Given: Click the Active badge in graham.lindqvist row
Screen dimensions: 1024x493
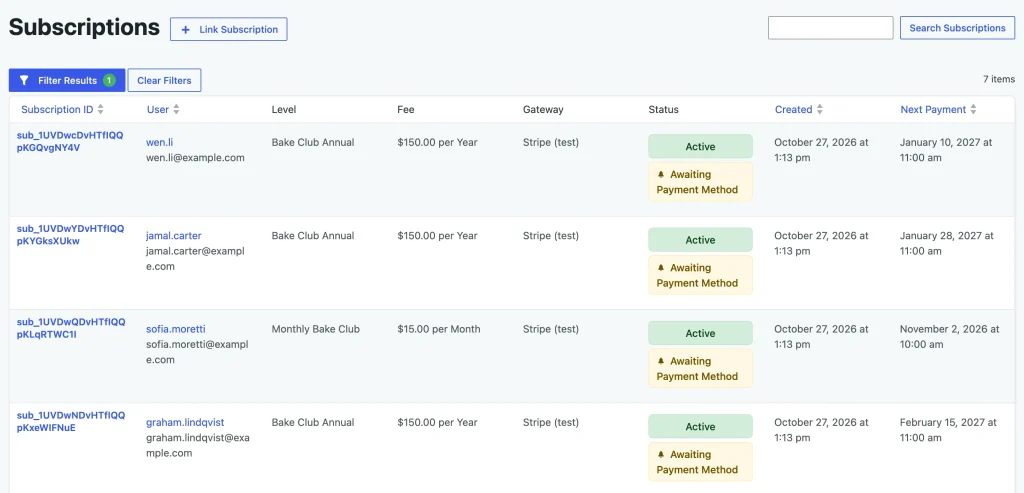Looking at the screenshot, I should (x=700, y=427).
